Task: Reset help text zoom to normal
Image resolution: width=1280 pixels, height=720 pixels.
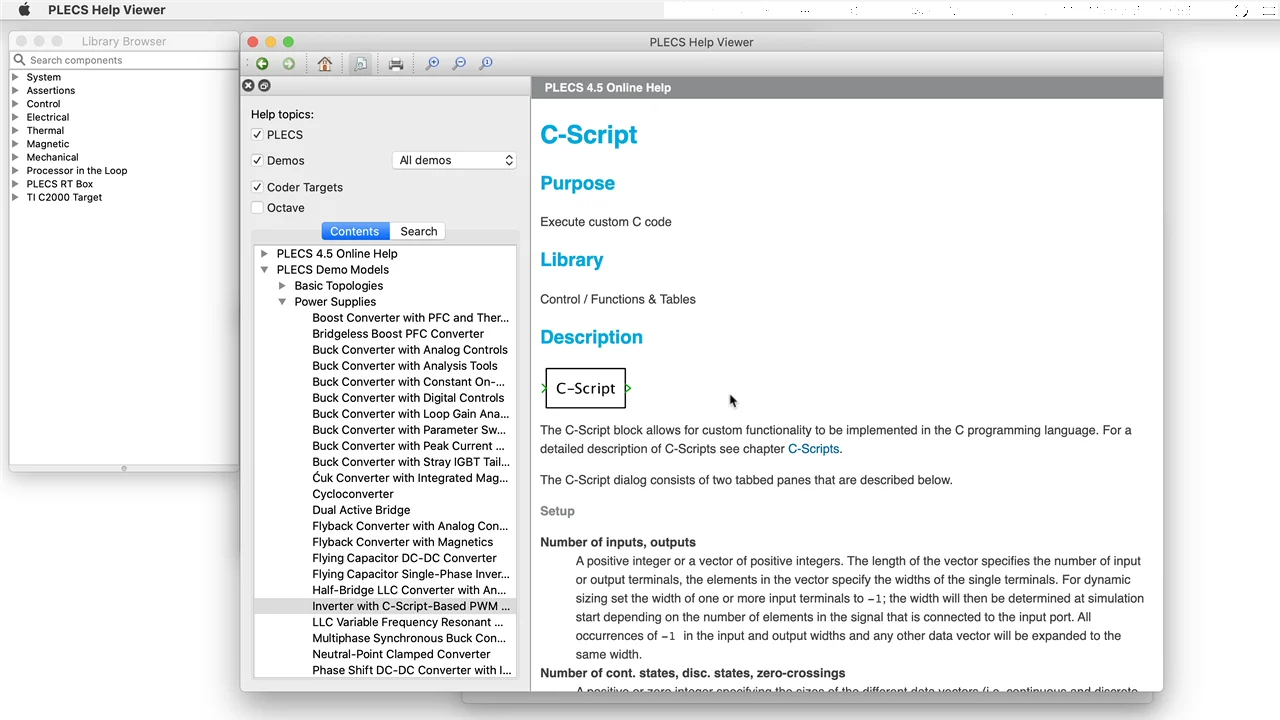Action: pos(486,64)
